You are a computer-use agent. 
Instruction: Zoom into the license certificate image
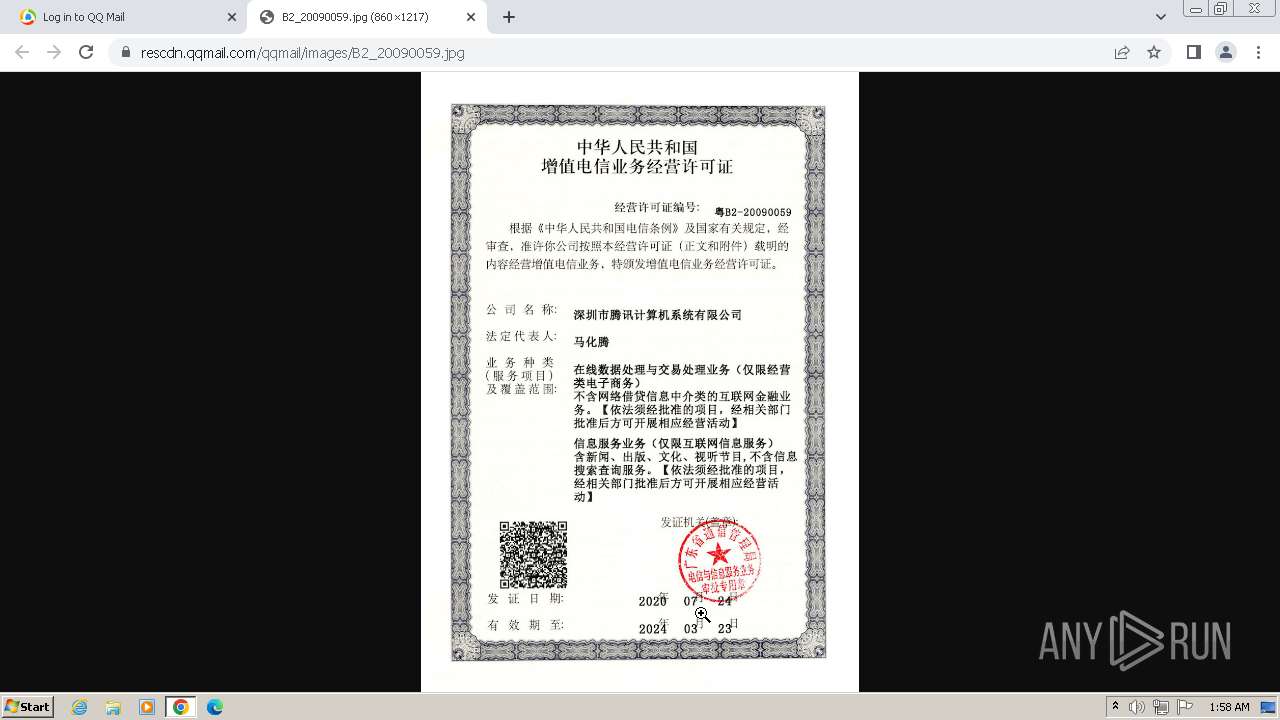click(639, 381)
